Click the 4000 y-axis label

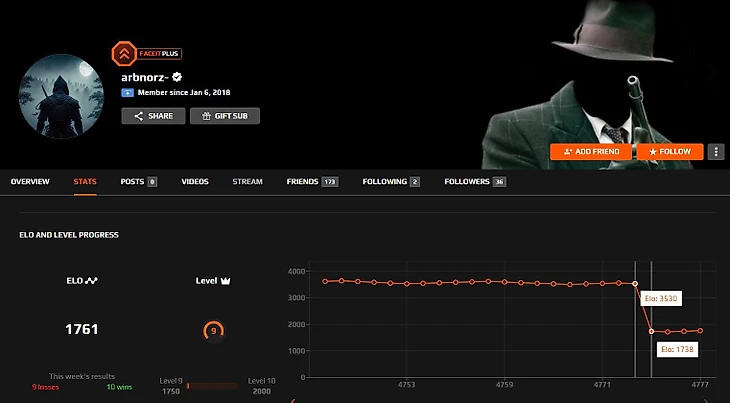click(x=296, y=271)
